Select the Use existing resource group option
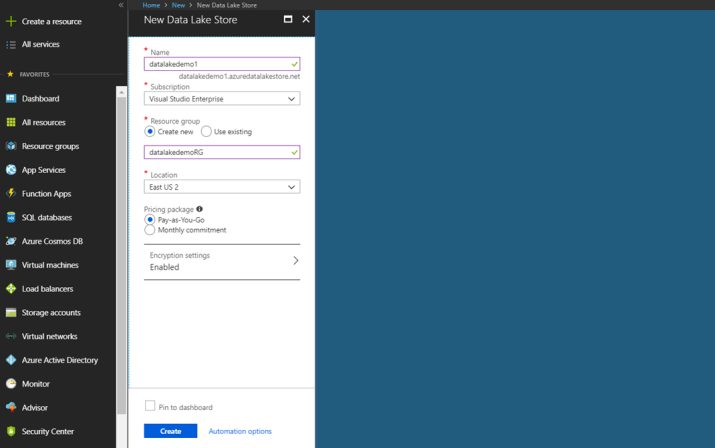 pyautogui.click(x=207, y=132)
